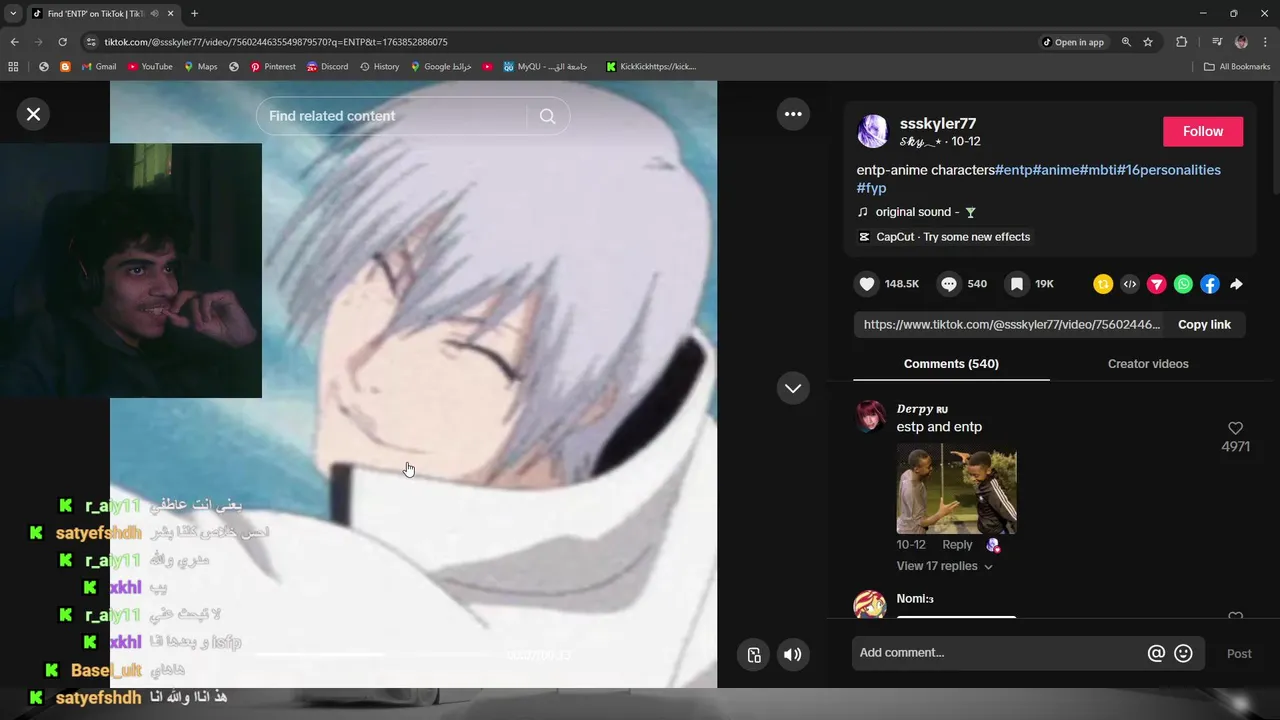1280x720 pixels.
Task: Open Chrome media controls icon
Action: (x=1217, y=42)
